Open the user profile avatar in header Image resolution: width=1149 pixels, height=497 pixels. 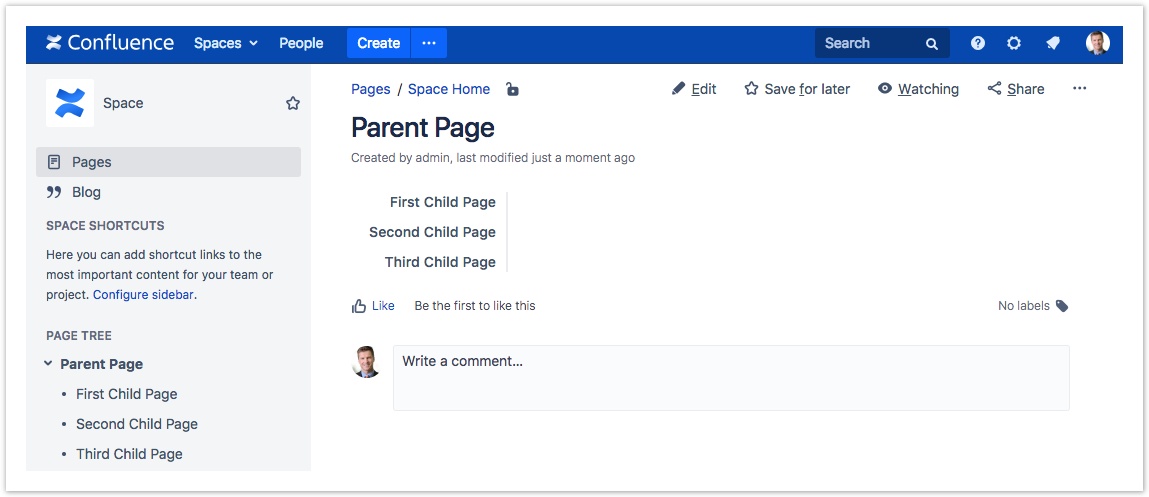(1097, 43)
